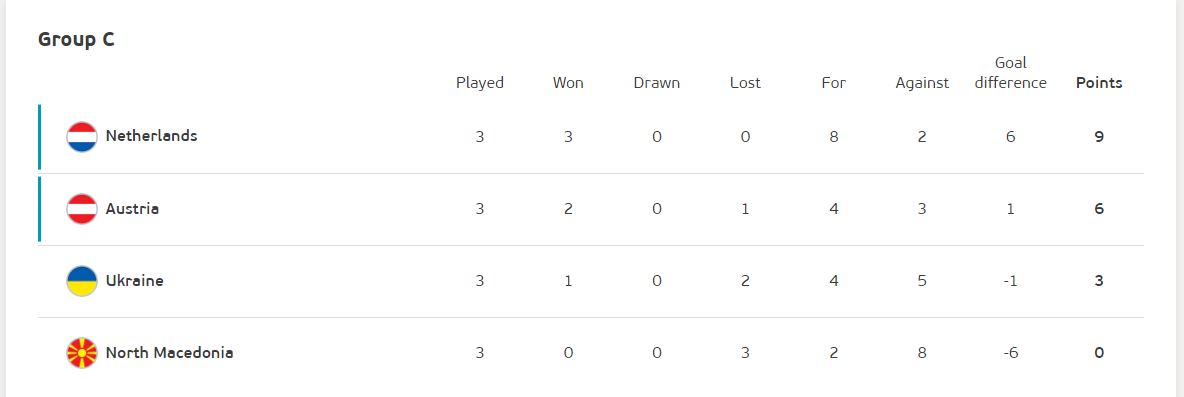1184x397 pixels.
Task: Select the Against column header
Action: pyautogui.click(x=922, y=83)
